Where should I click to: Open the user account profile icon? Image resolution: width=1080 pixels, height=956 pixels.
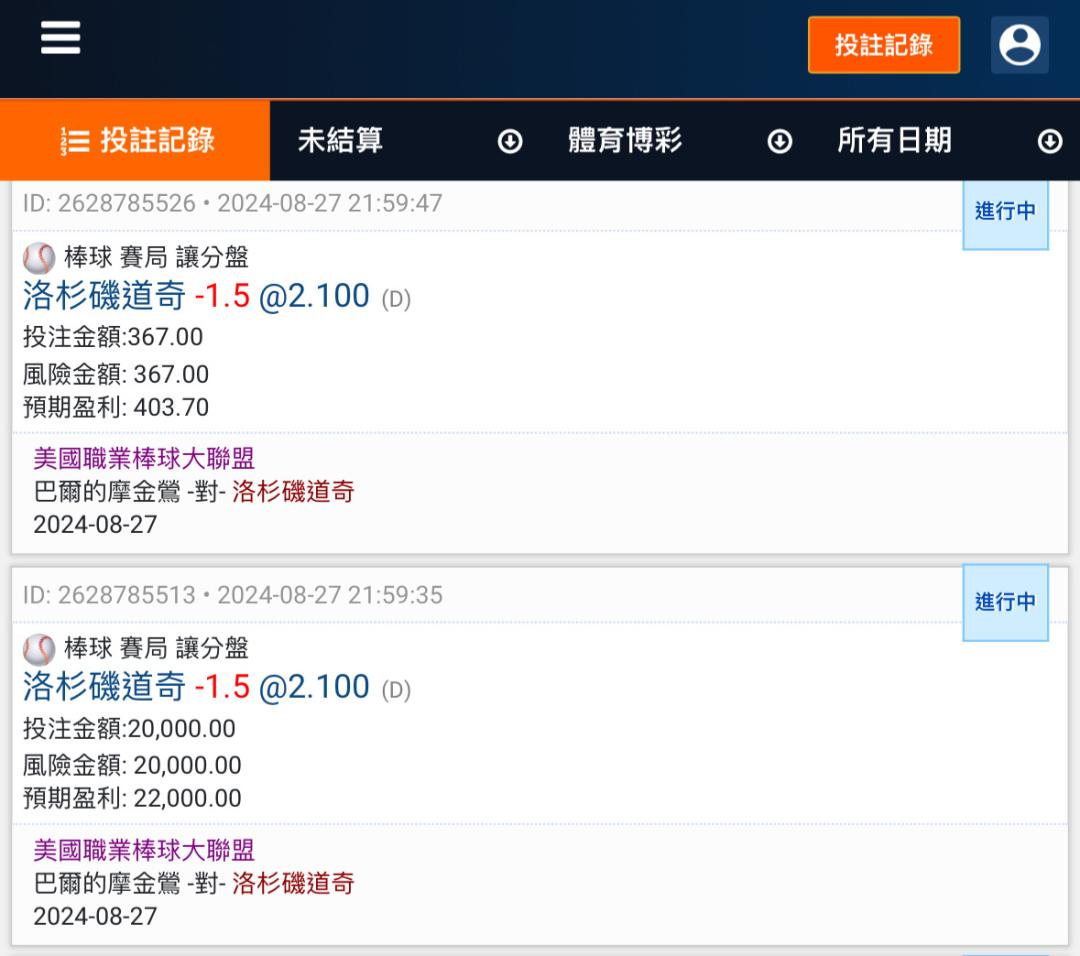[x=1019, y=45]
